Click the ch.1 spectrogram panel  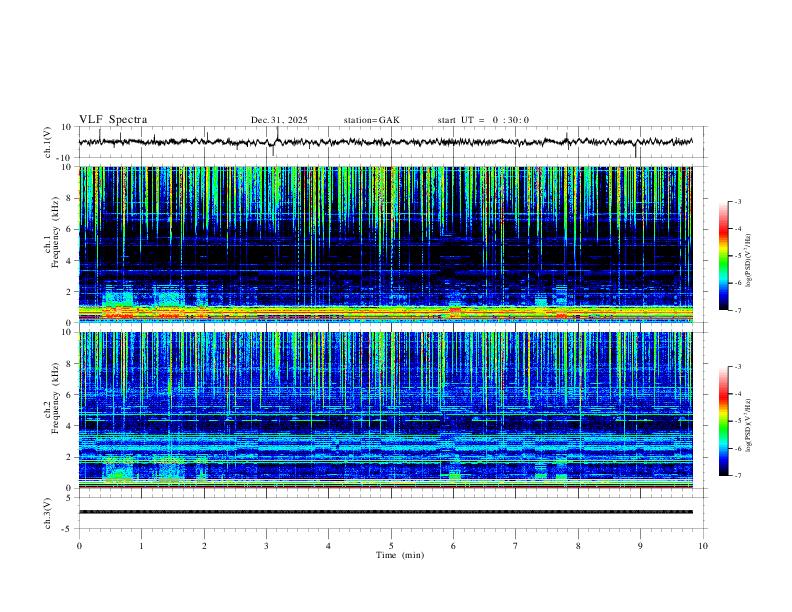click(x=386, y=244)
